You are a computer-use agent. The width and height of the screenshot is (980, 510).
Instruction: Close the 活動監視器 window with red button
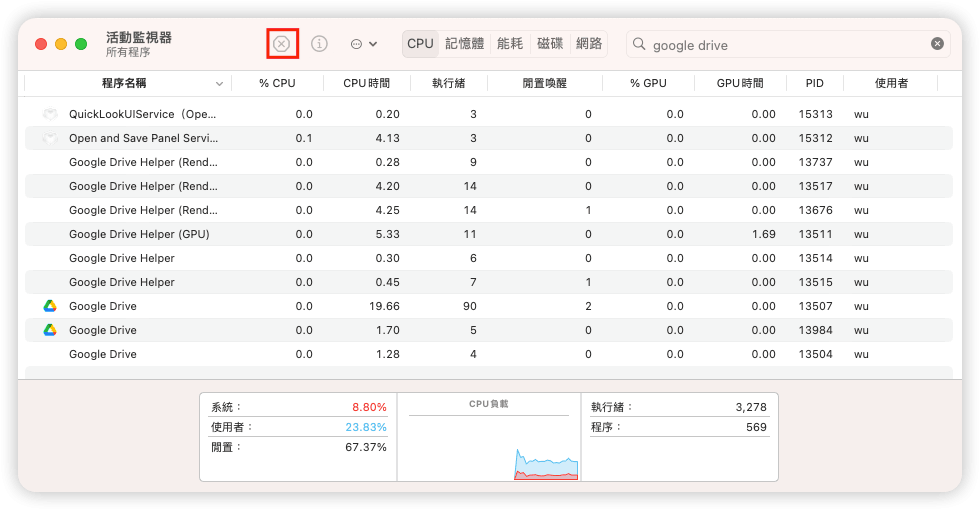[x=41, y=44]
